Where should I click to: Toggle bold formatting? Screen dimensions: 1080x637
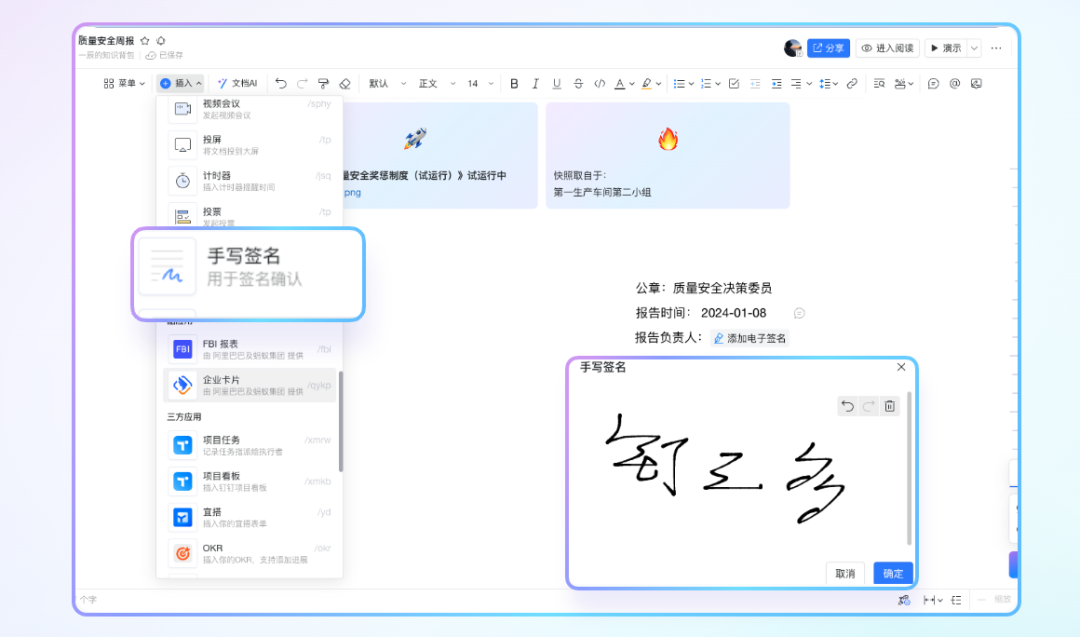pyautogui.click(x=514, y=83)
